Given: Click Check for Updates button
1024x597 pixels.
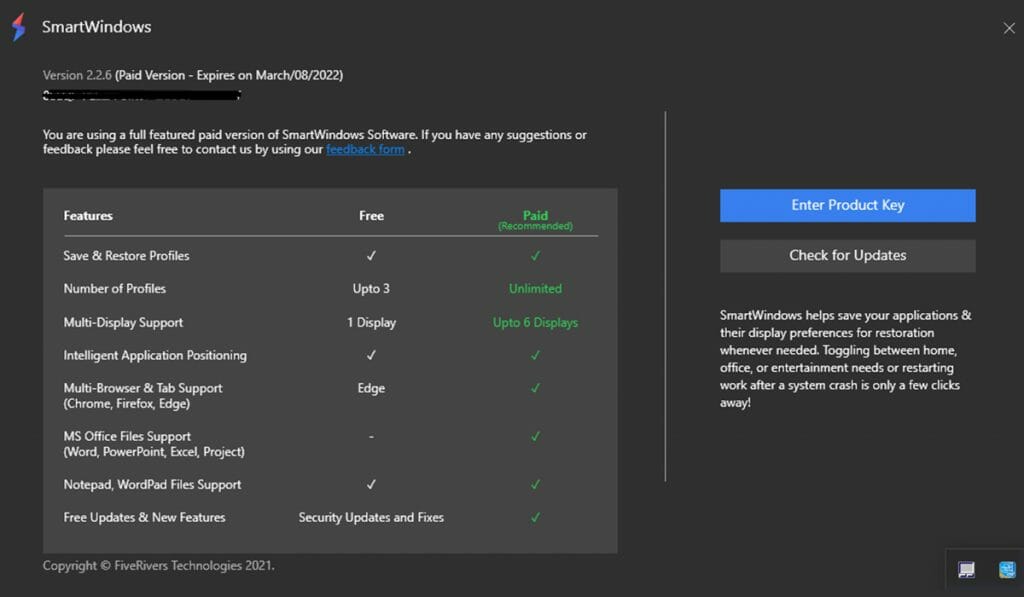Looking at the screenshot, I should (847, 255).
